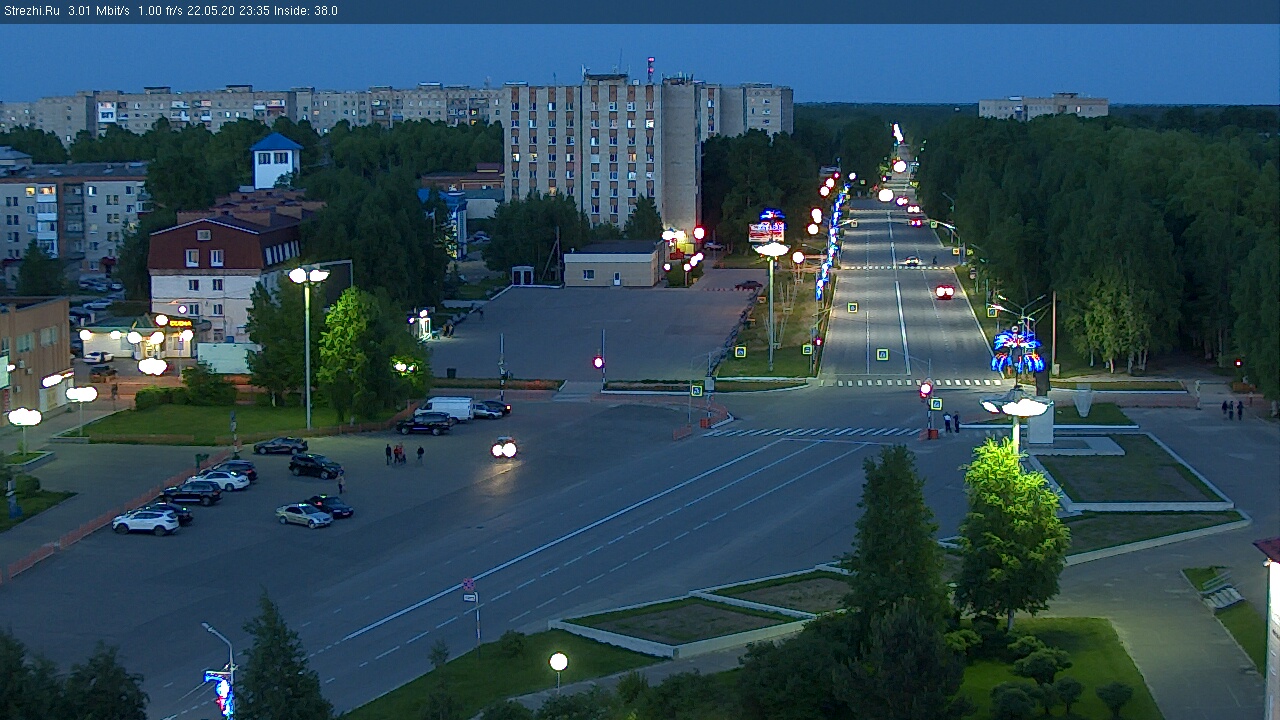
Task: Click the "22.05.20" date stamp
Action: 212,11
